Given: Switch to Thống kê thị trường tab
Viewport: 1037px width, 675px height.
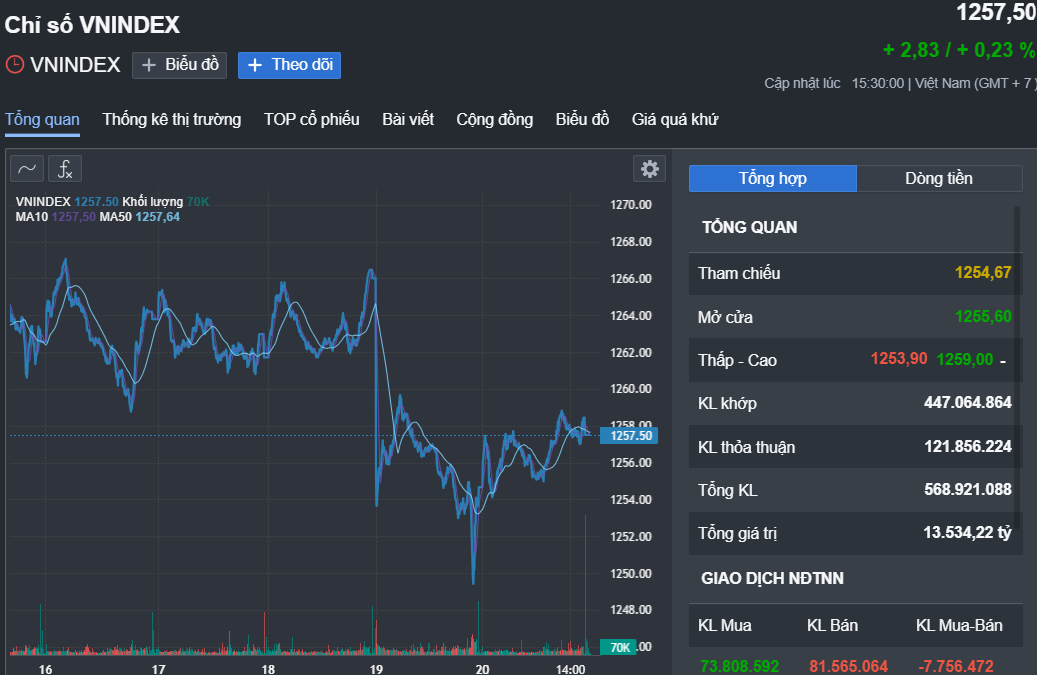Looking at the screenshot, I should pyautogui.click(x=171, y=120).
